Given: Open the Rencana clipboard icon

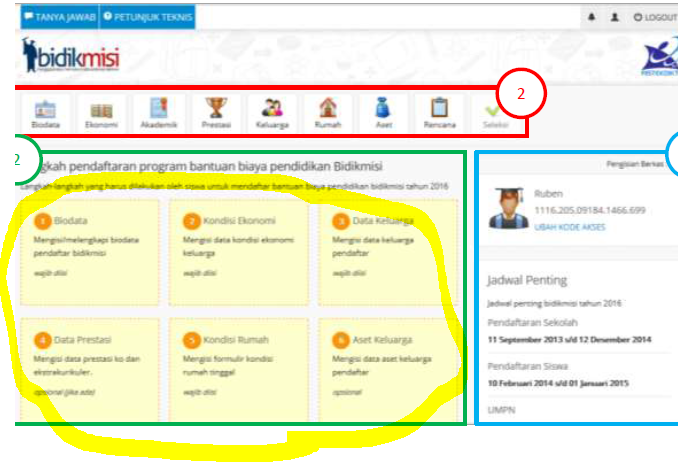Looking at the screenshot, I should 439,113.
